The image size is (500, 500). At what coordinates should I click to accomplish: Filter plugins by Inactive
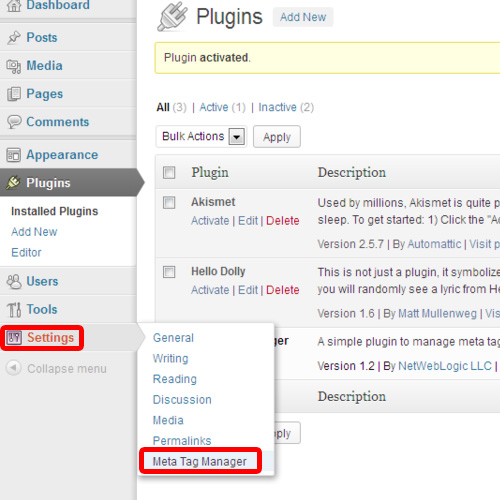click(277, 107)
